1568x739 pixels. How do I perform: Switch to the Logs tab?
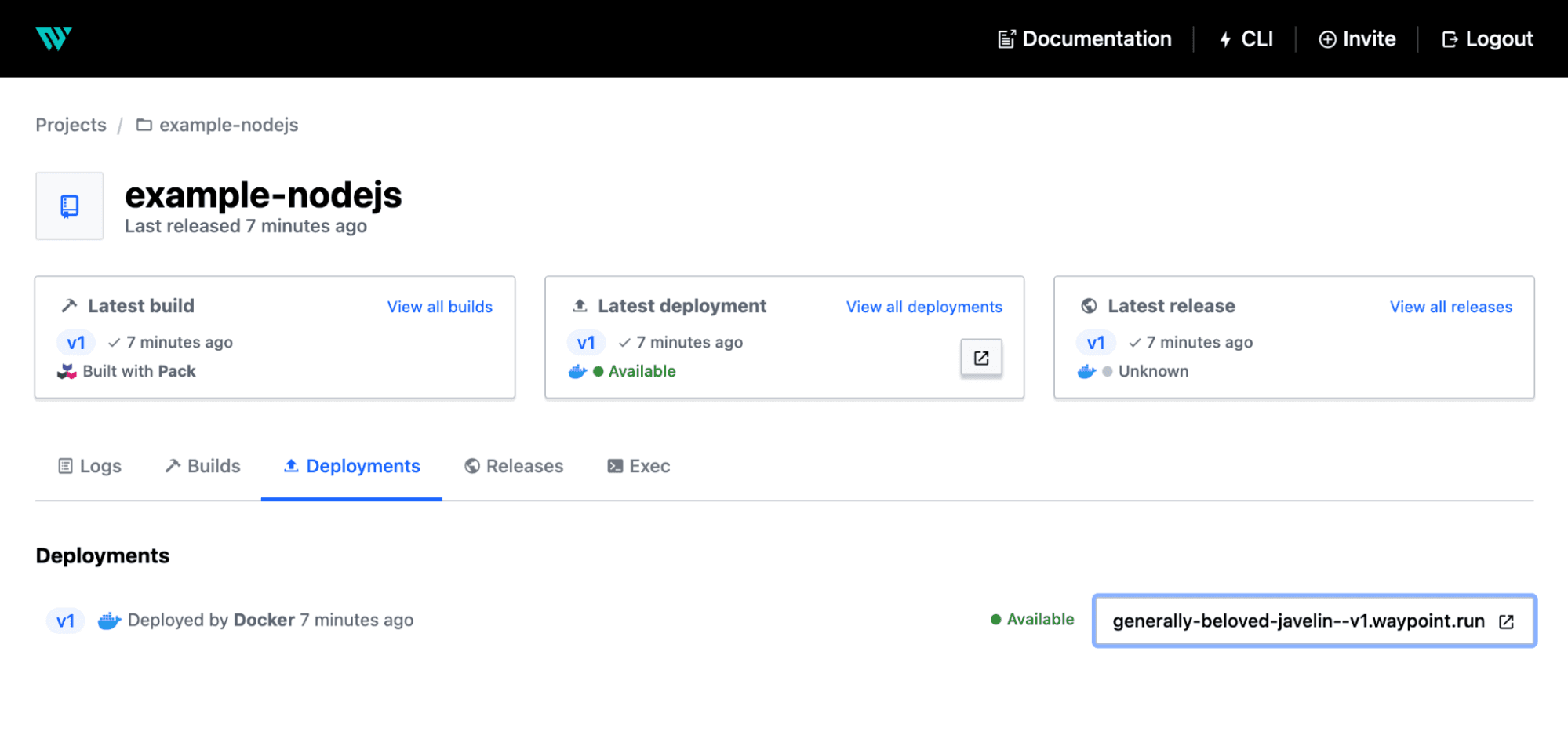click(x=90, y=466)
